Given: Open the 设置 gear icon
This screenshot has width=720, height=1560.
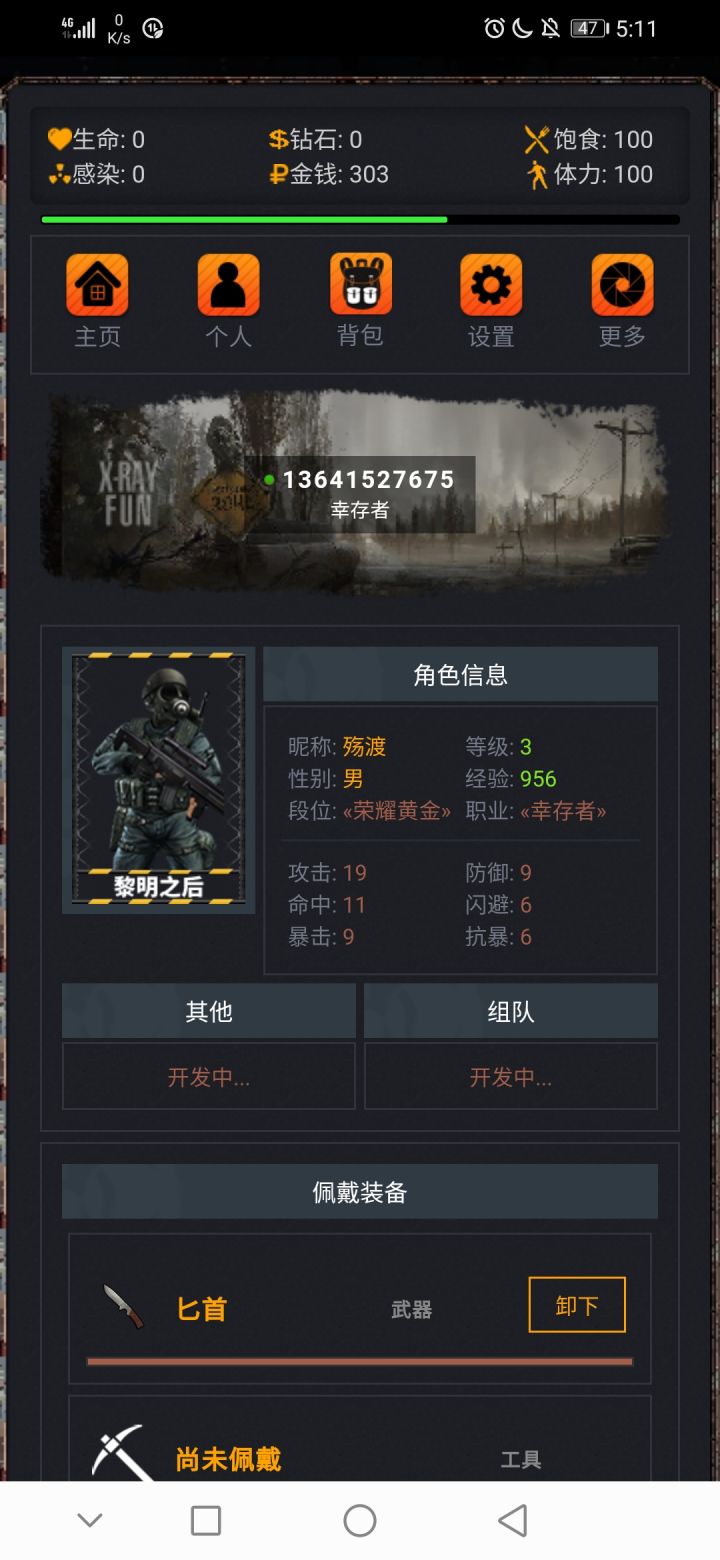Looking at the screenshot, I should [491, 285].
